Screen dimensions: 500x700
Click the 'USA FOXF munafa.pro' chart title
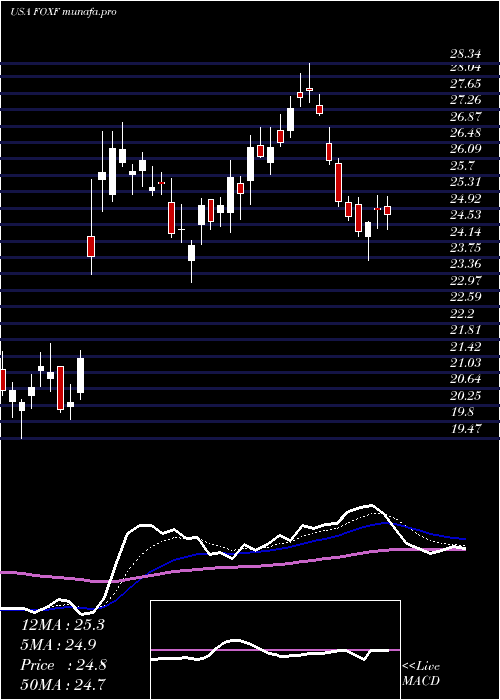pos(63,12)
